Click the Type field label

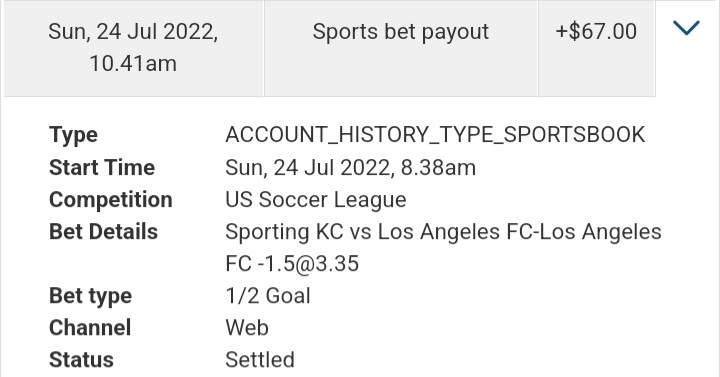[x=73, y=135]
